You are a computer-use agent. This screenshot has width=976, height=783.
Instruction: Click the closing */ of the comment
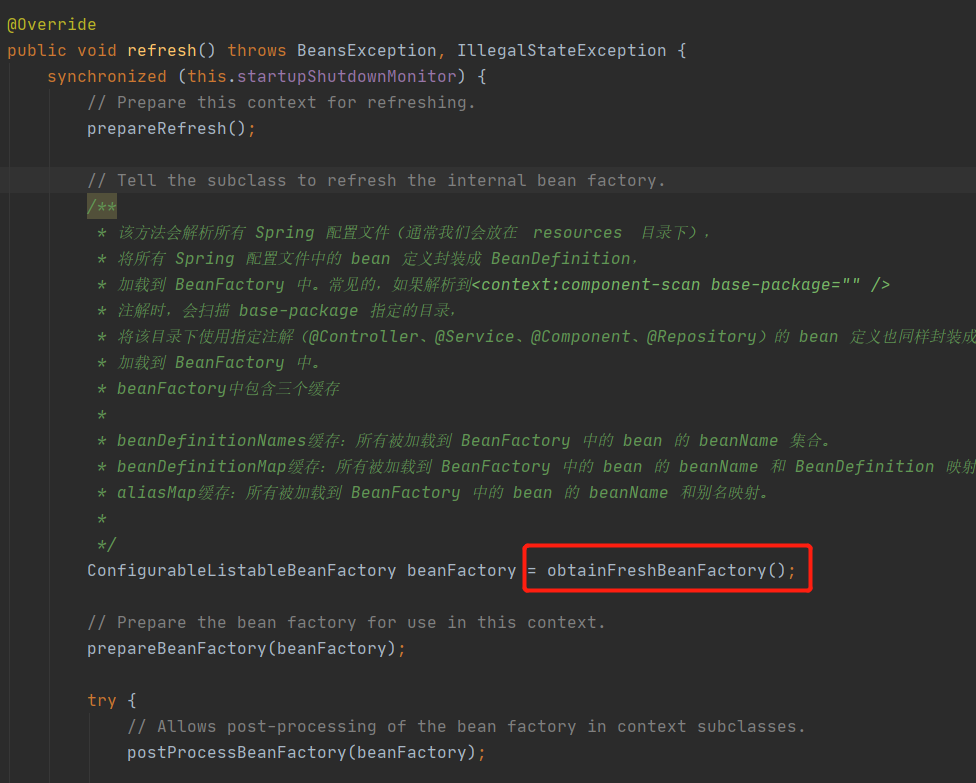[106, 545]
